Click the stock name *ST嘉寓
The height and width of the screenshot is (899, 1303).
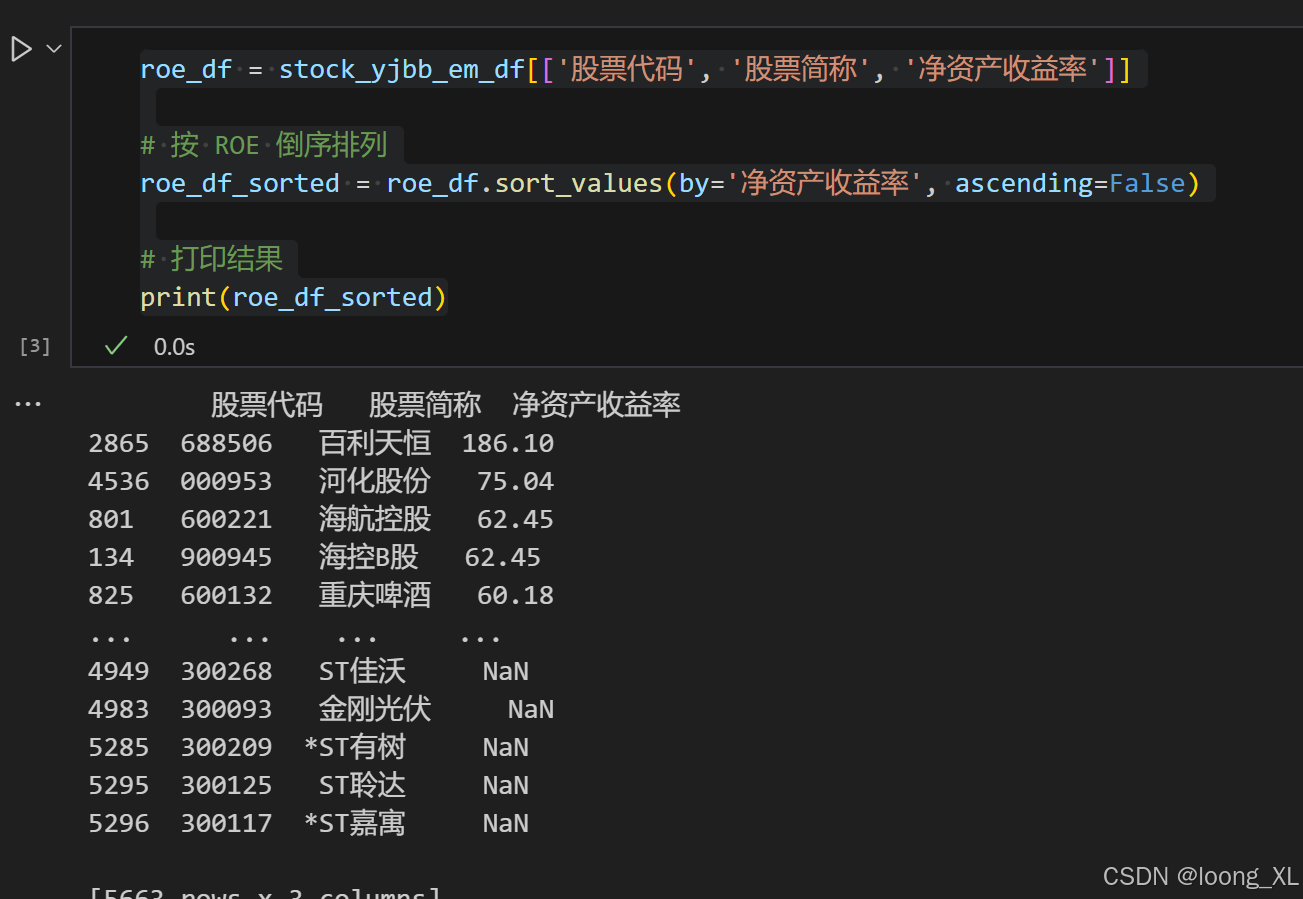coord(355,823)
